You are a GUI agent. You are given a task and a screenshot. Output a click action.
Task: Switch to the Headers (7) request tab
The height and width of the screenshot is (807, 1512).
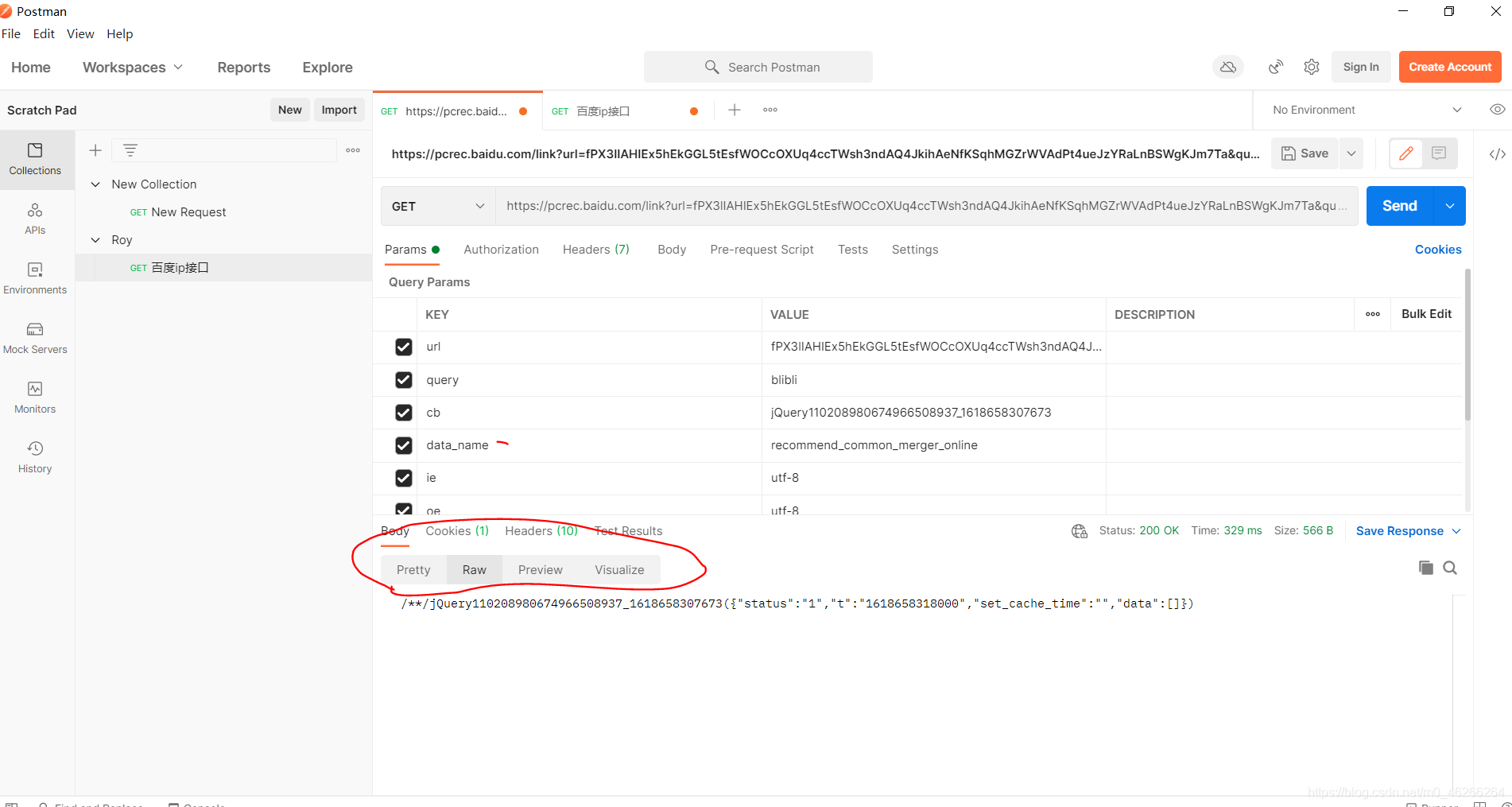[596, 250]
